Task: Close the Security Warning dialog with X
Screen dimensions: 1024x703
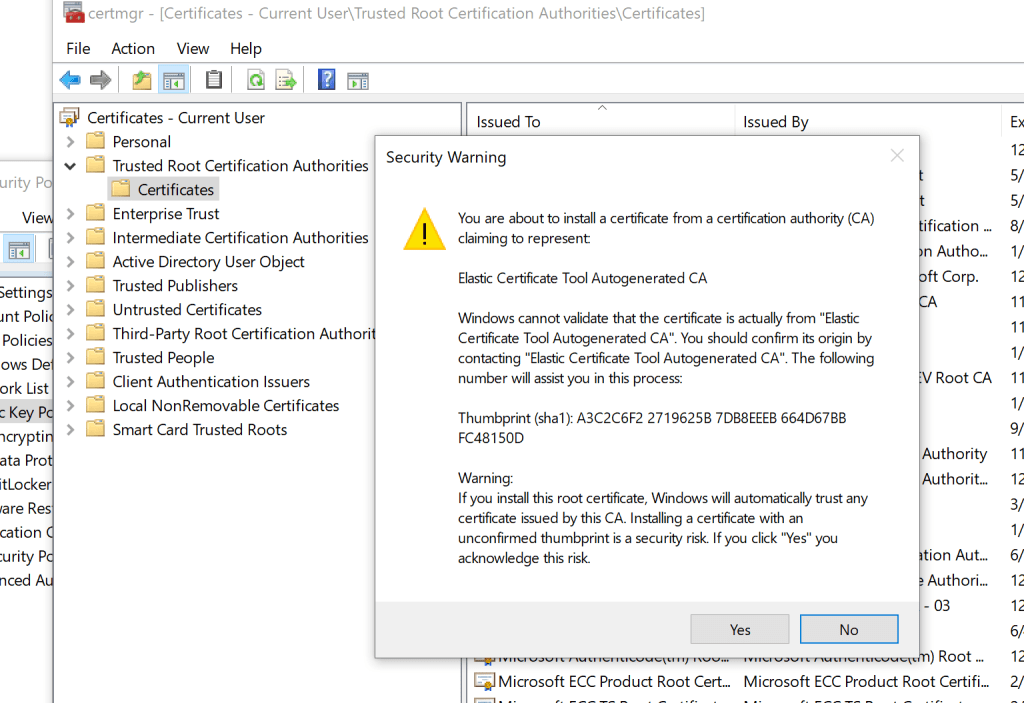Action: coord(897,156)
